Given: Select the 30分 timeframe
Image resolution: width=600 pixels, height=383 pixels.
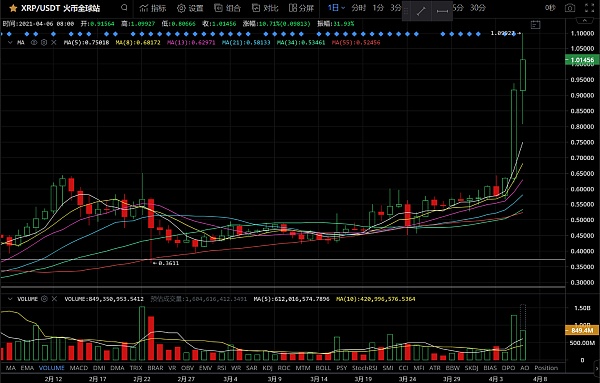Looking at the screenshot, I should [478, 8].
